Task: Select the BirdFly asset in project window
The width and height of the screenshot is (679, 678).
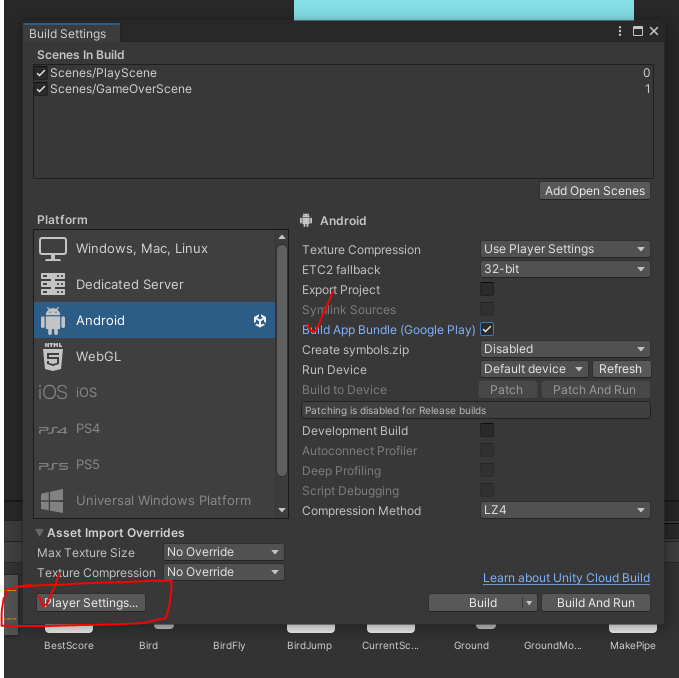Action: point(229,645)
